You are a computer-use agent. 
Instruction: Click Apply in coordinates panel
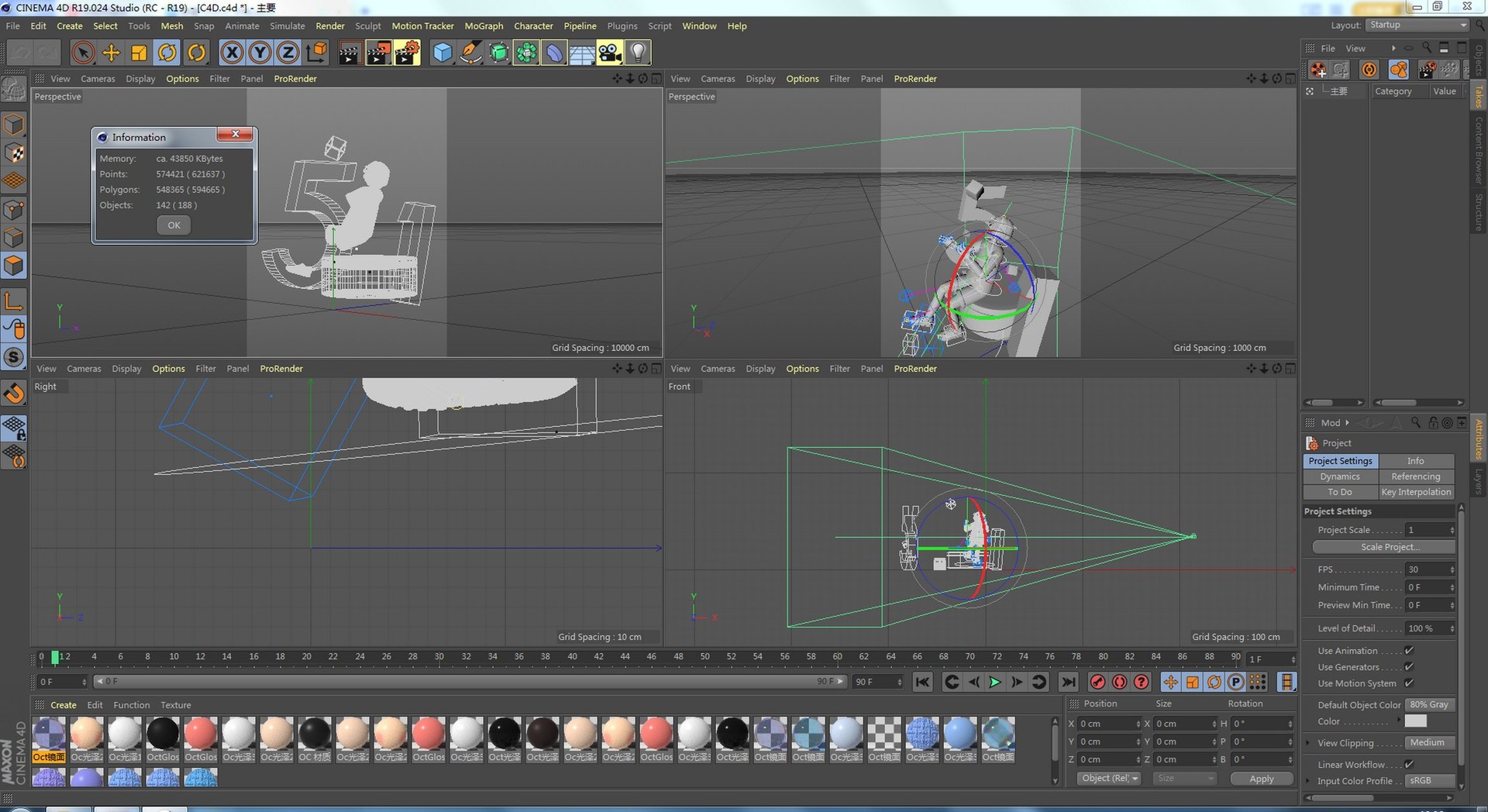[x=1261, y=779]
